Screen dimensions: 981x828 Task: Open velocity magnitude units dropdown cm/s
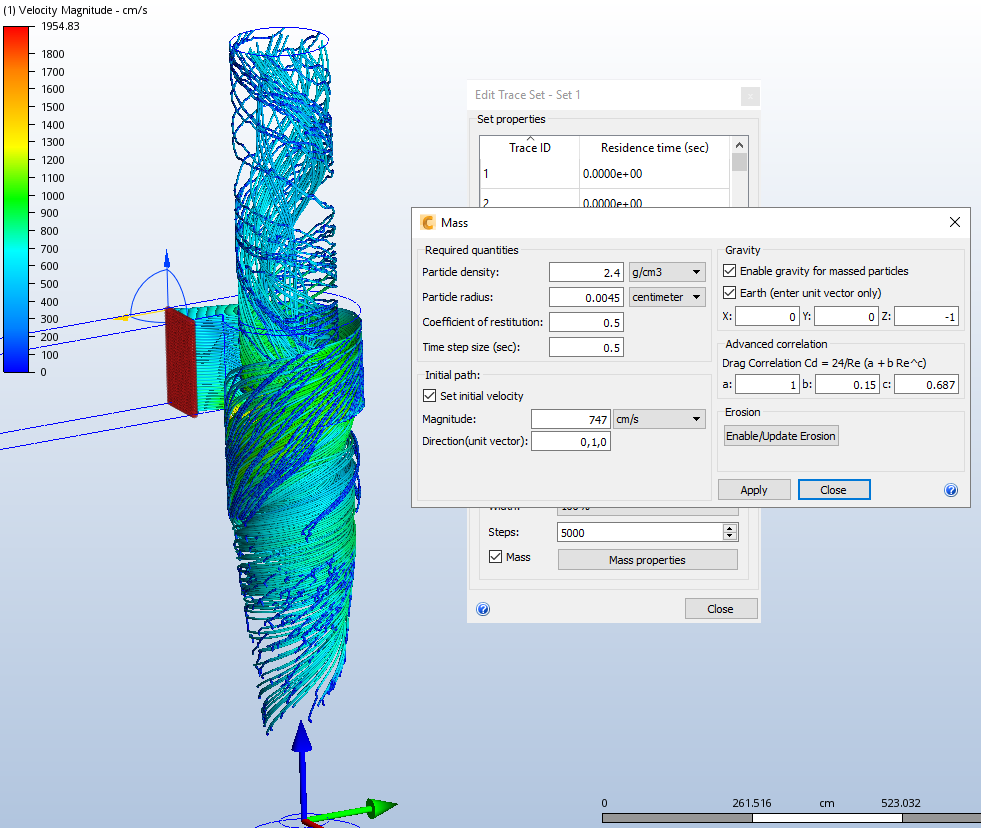coord(659,419)
